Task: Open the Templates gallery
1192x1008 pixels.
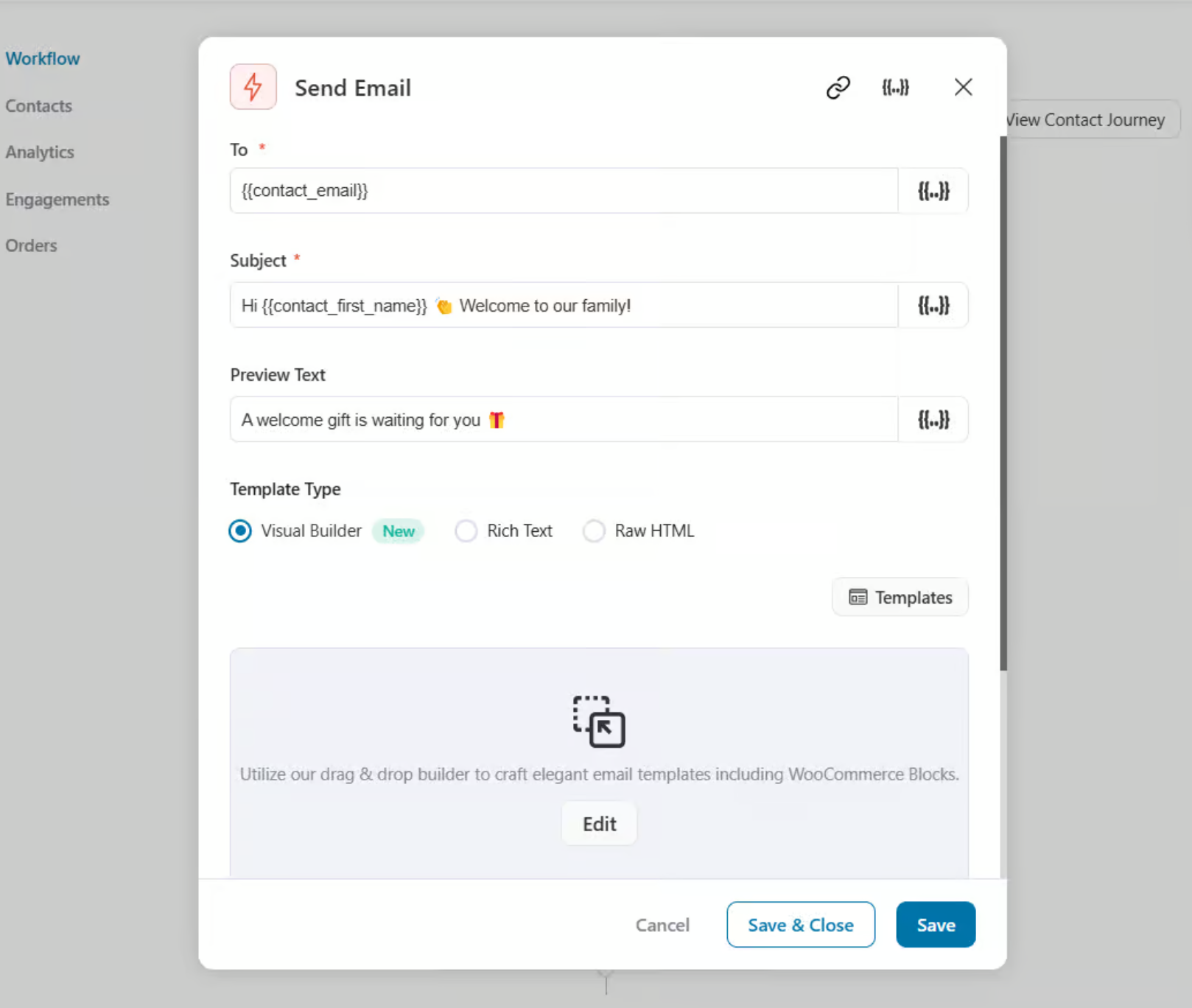Action: point(900,597)
